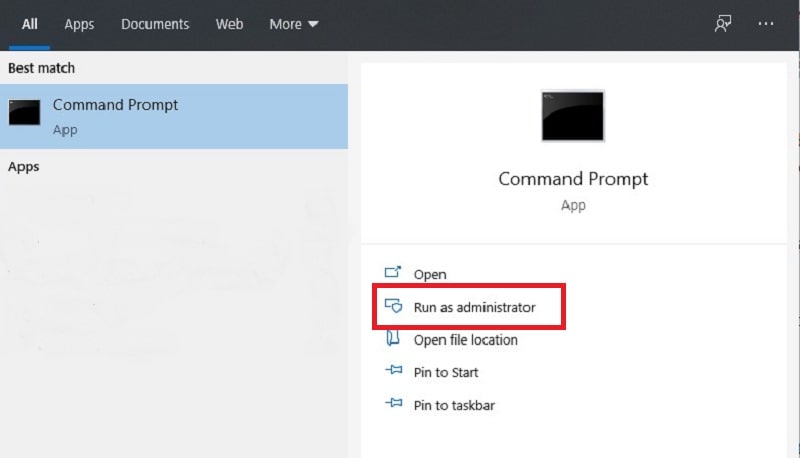Expand the More filter dropdown
The height and width of the screenshot is (458, 800).
[x=294, y=24]
